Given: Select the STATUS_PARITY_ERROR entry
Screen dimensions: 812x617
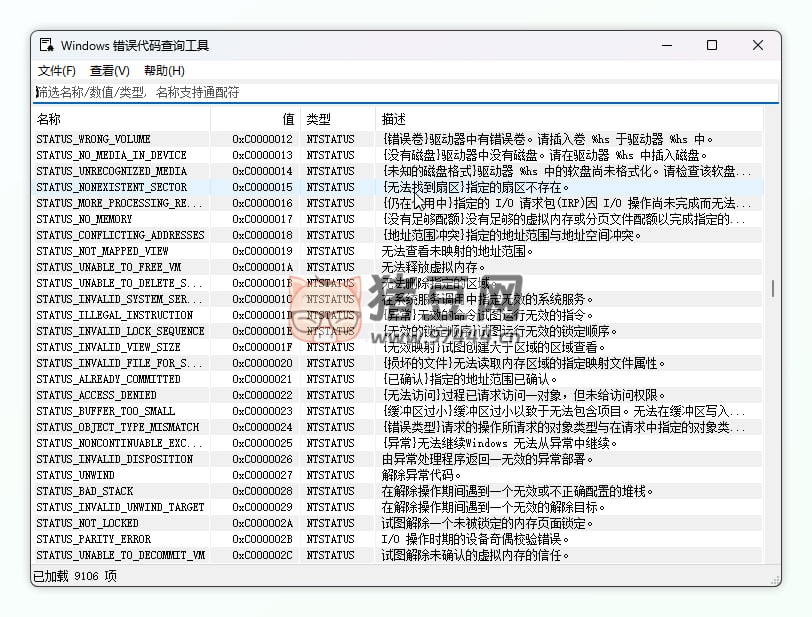Looking at the screenshot, I should [94, 539].
